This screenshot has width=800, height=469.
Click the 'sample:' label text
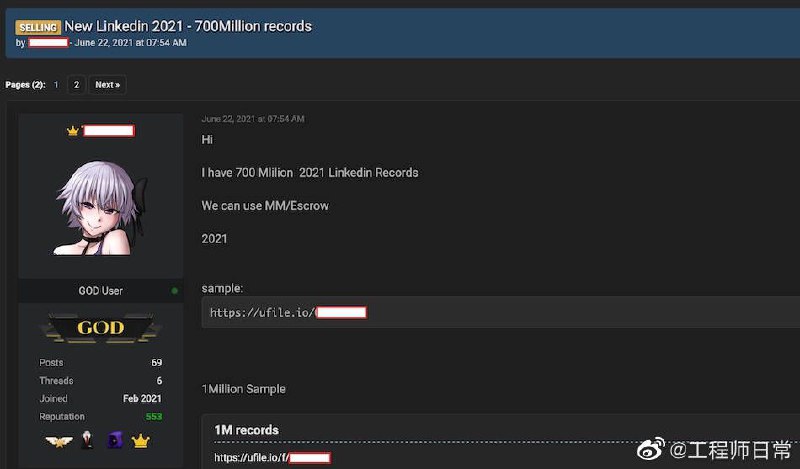pyautogui.click(x=222, y=288)
